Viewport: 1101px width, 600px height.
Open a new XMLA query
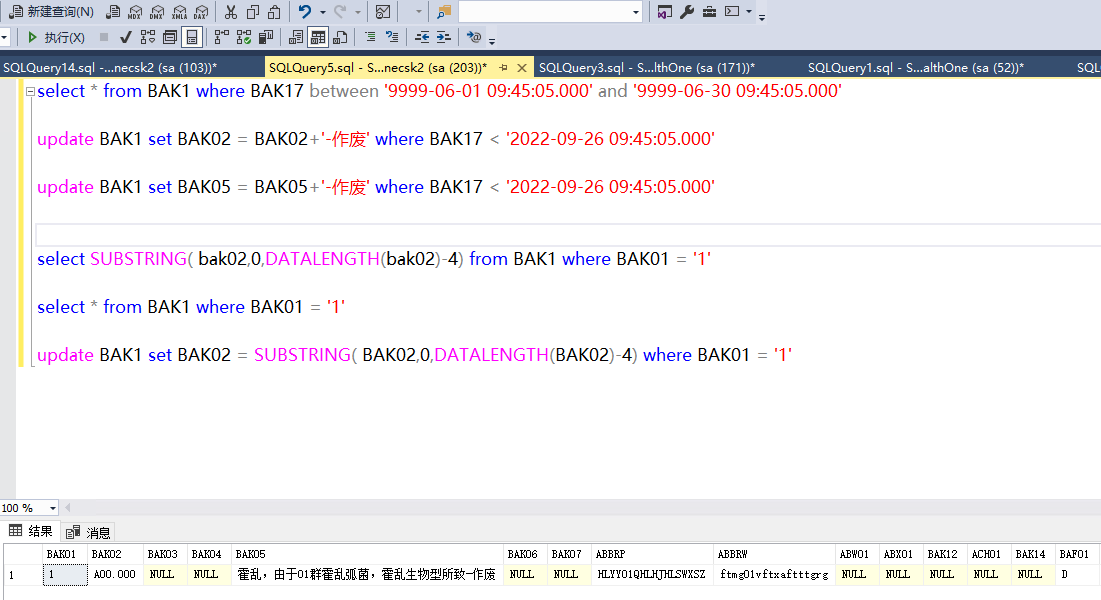(x=182, y=12)
